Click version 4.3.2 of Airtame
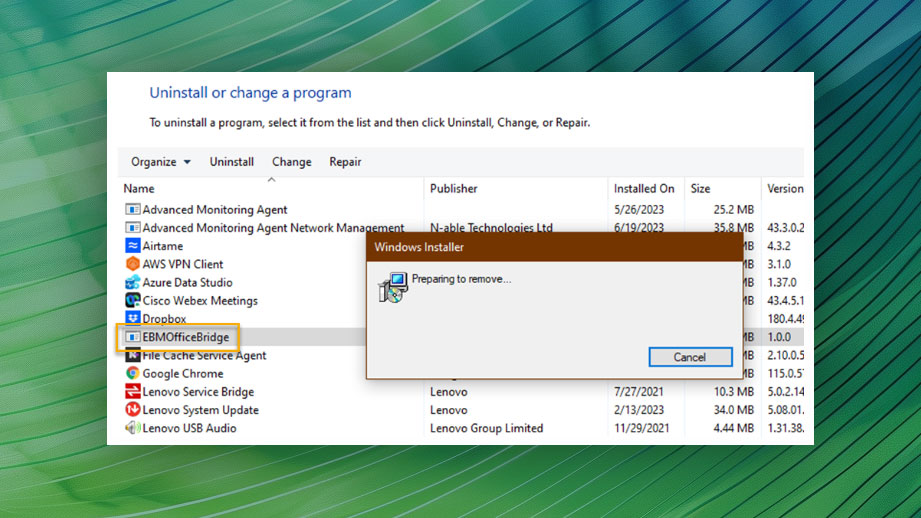Viewport: 921px width, 518px height. tap(779, 246)
